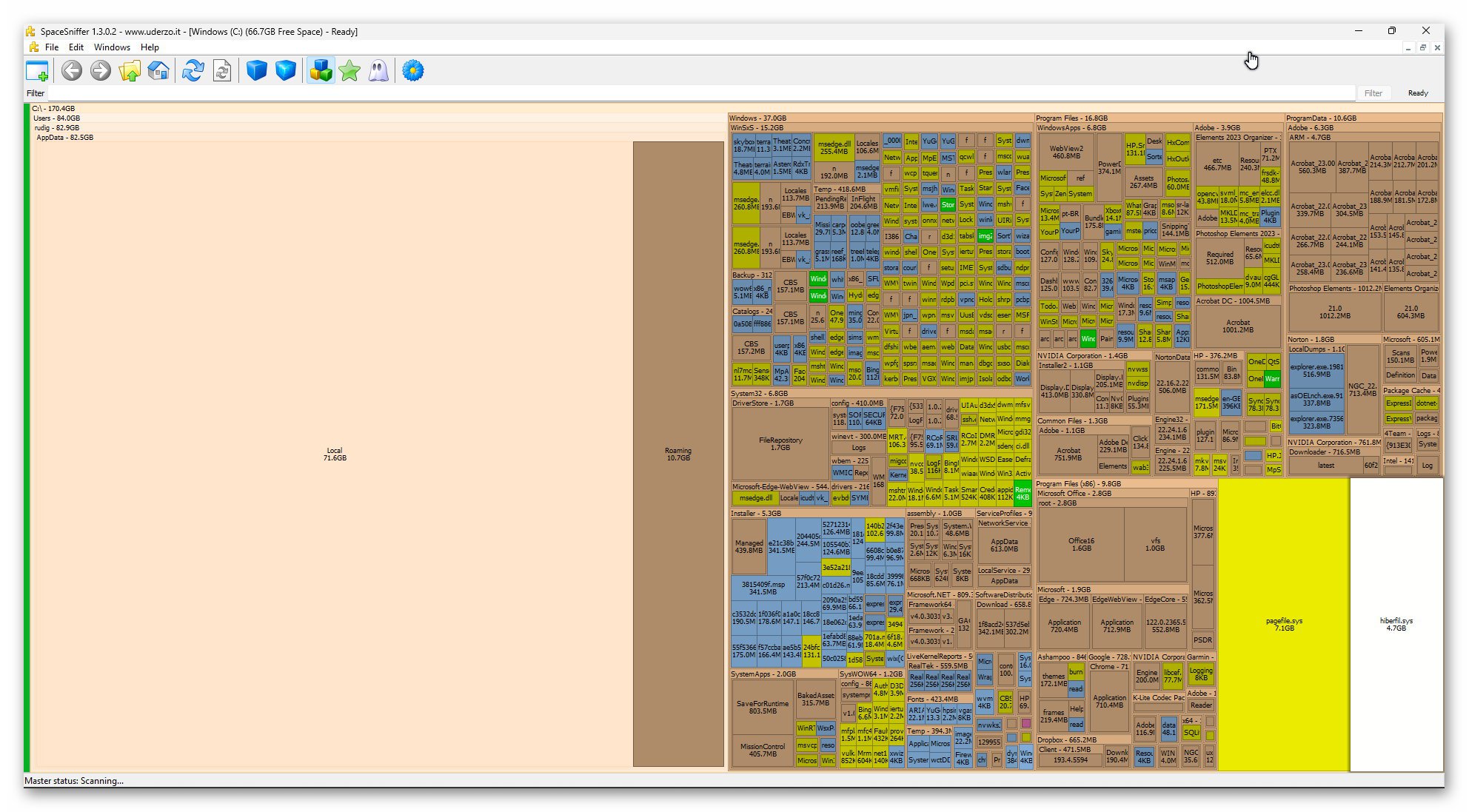The image size is (1469, 812).
Task: Toggle the ghost free space display
Action: [x=378, y=71]
